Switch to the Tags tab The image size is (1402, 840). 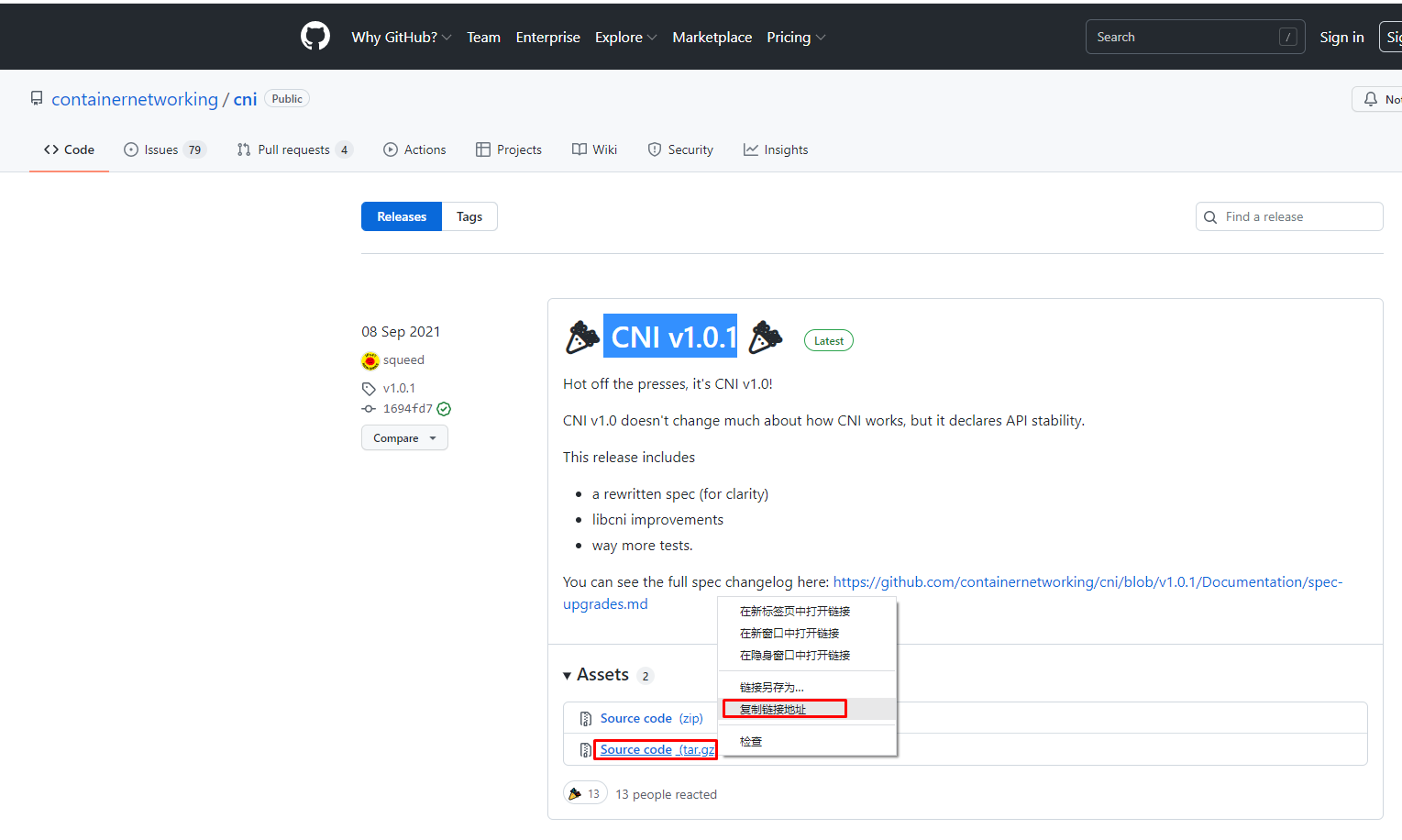[469, 217]
